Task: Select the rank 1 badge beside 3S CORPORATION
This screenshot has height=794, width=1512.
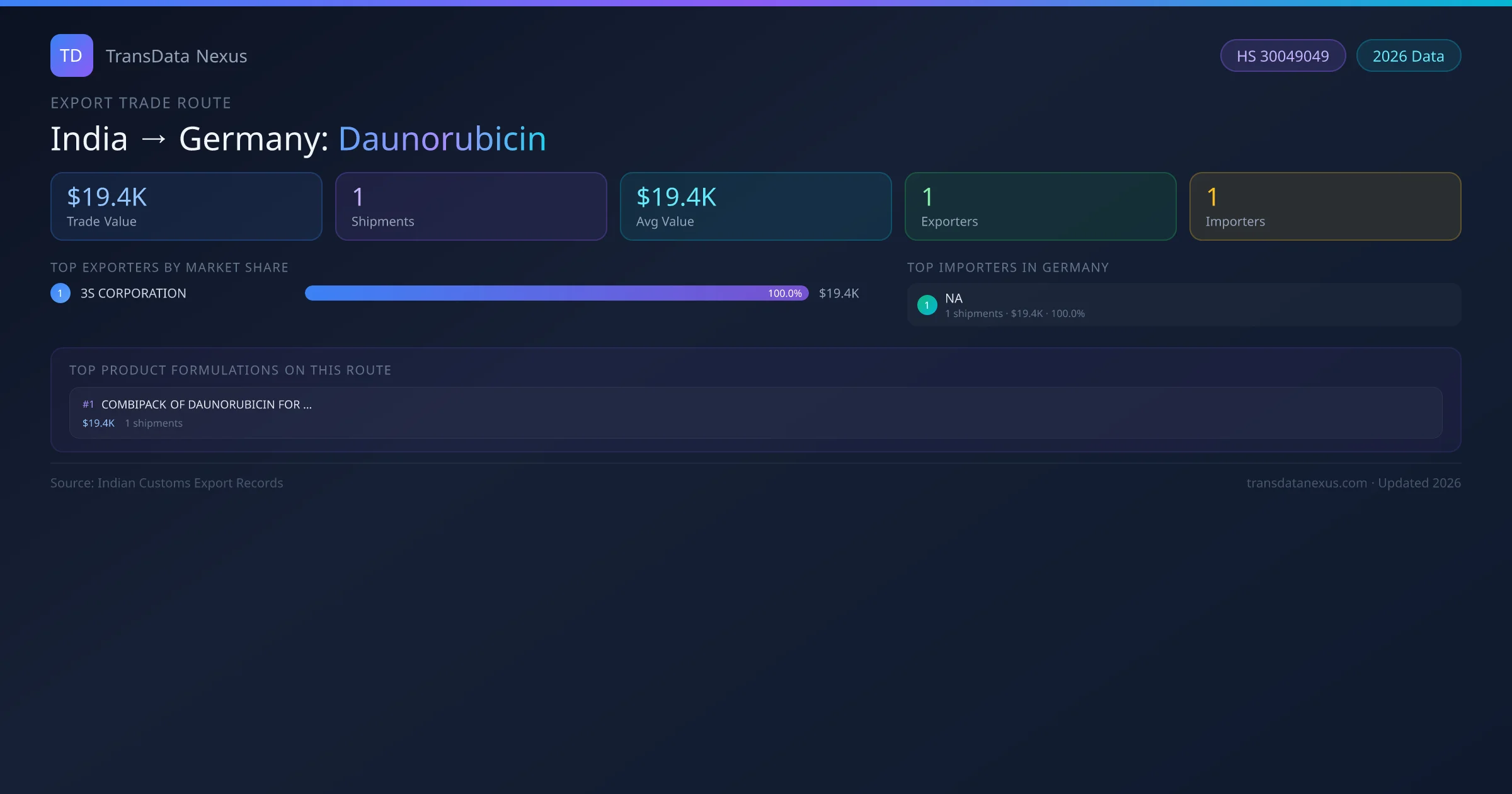Action: click(60, 292)
